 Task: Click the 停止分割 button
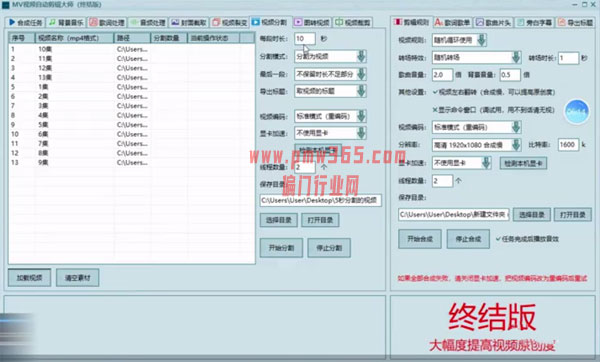(329, 248)
